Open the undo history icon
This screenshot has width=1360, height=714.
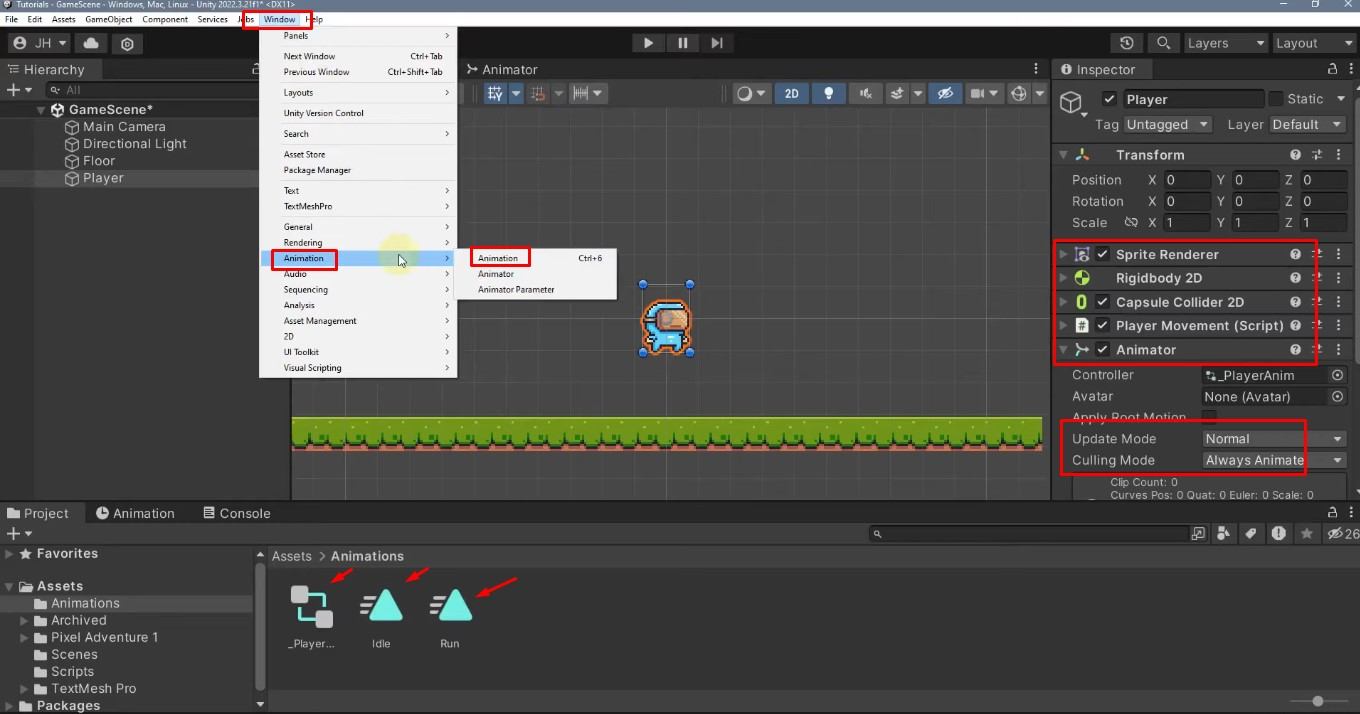pyautogui.click(x=1127, y=43)
